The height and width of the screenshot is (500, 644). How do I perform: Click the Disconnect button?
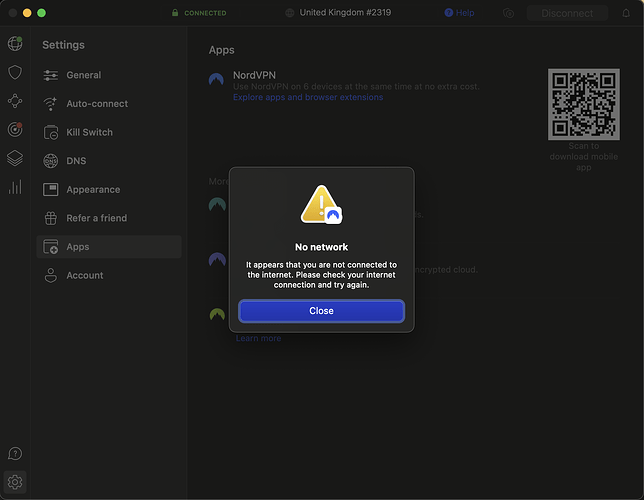click(x=567, y=13)
